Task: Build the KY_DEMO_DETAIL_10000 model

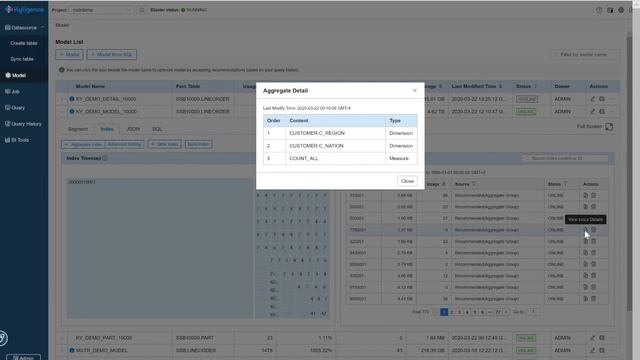Action: 602,99
